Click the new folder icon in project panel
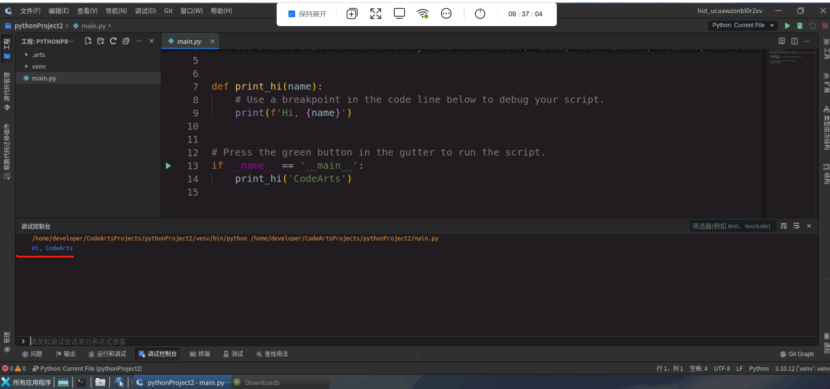This screenshot has width=830, height=389. pos(101,41)
